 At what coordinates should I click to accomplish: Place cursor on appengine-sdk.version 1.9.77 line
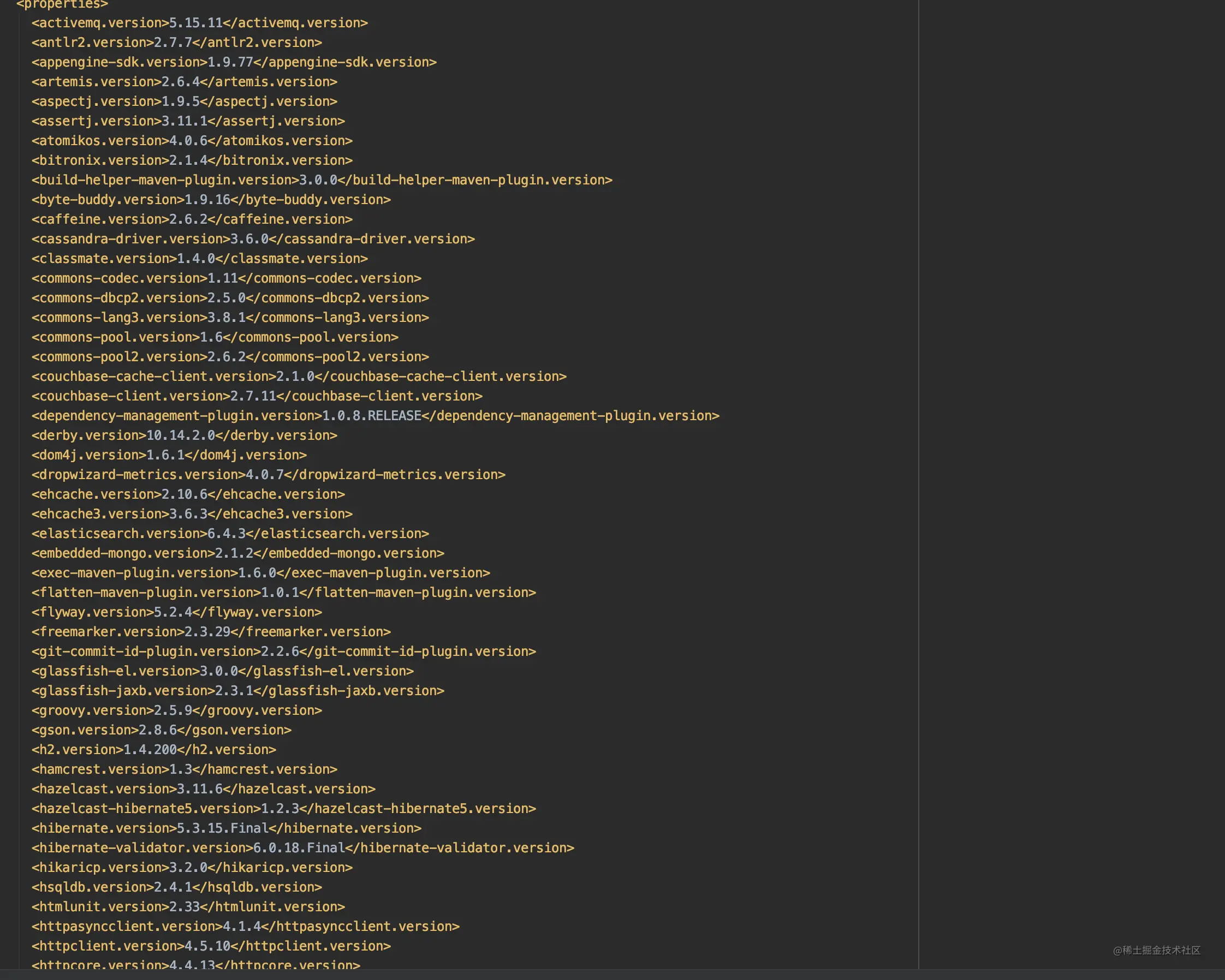point(234,62)
